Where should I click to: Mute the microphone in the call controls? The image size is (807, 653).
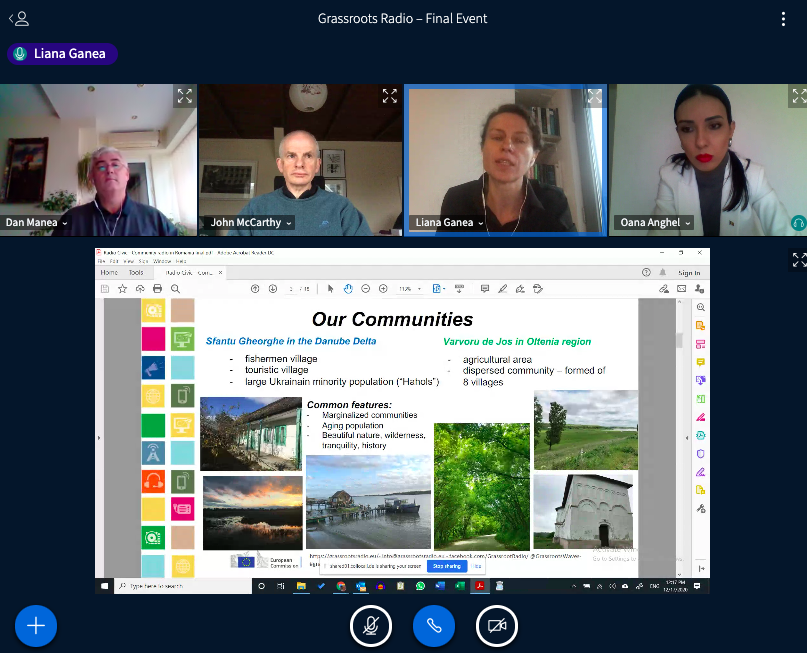click(371, 626)
